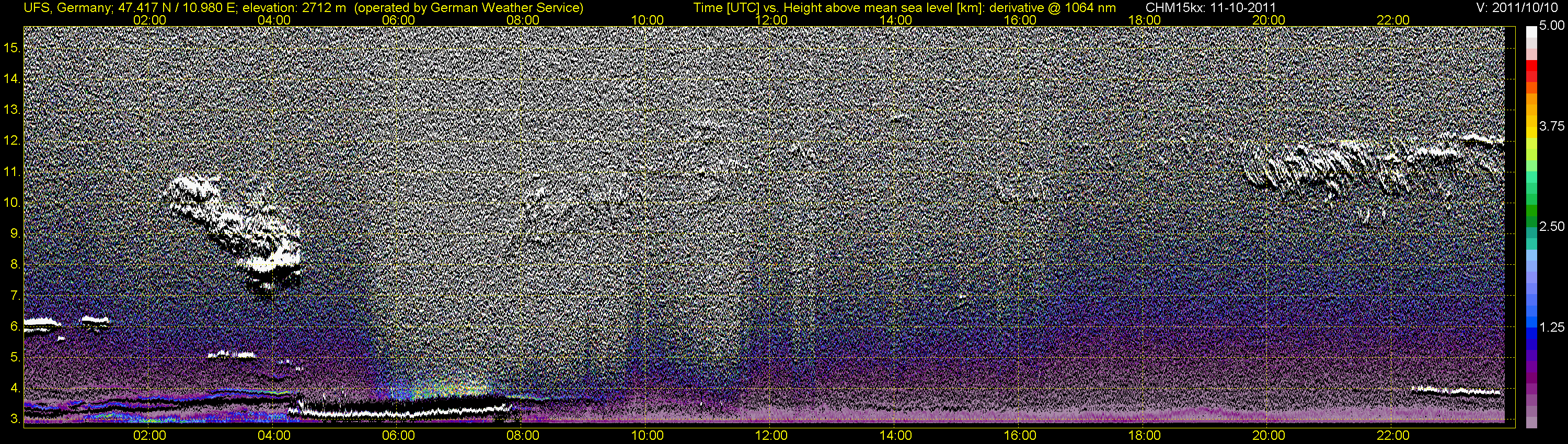1568x444 pixels.
Task: Click the 13. km height axis label
Action: [x=11, y=110]
